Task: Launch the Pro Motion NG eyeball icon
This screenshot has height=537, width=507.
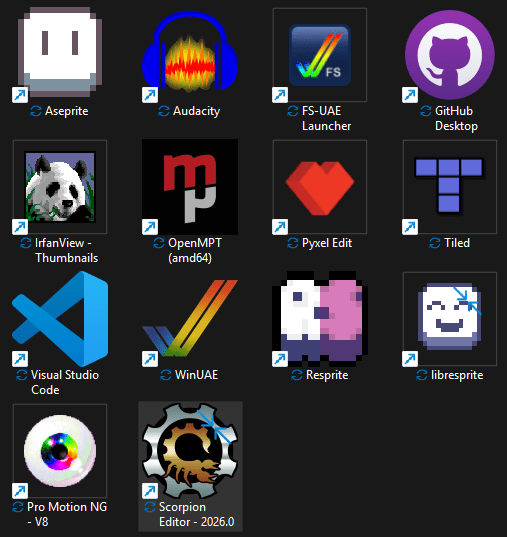Action: [x=60, y=451]
